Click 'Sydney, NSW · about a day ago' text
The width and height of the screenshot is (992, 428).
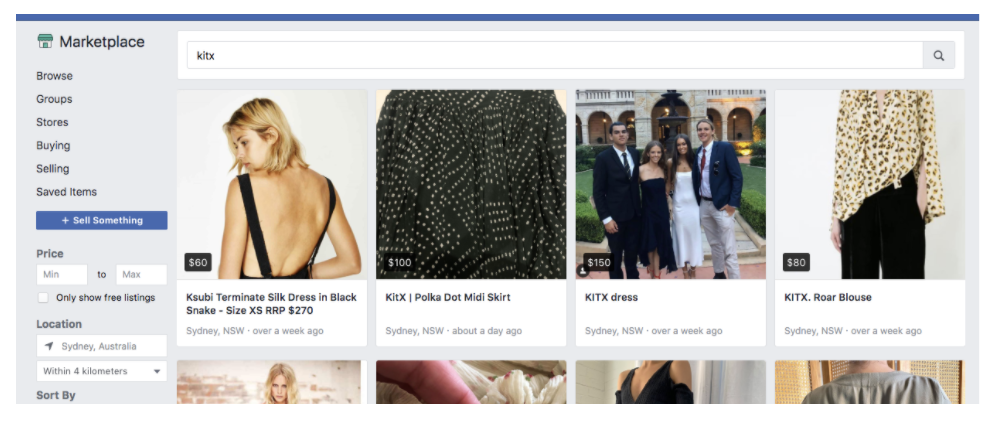click(454, 331)
